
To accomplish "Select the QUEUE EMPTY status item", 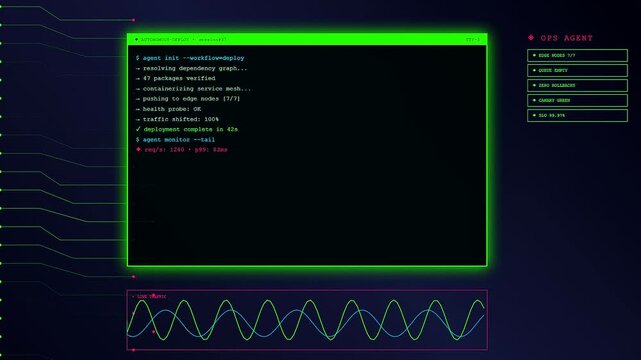I will (x=577, y=70).
